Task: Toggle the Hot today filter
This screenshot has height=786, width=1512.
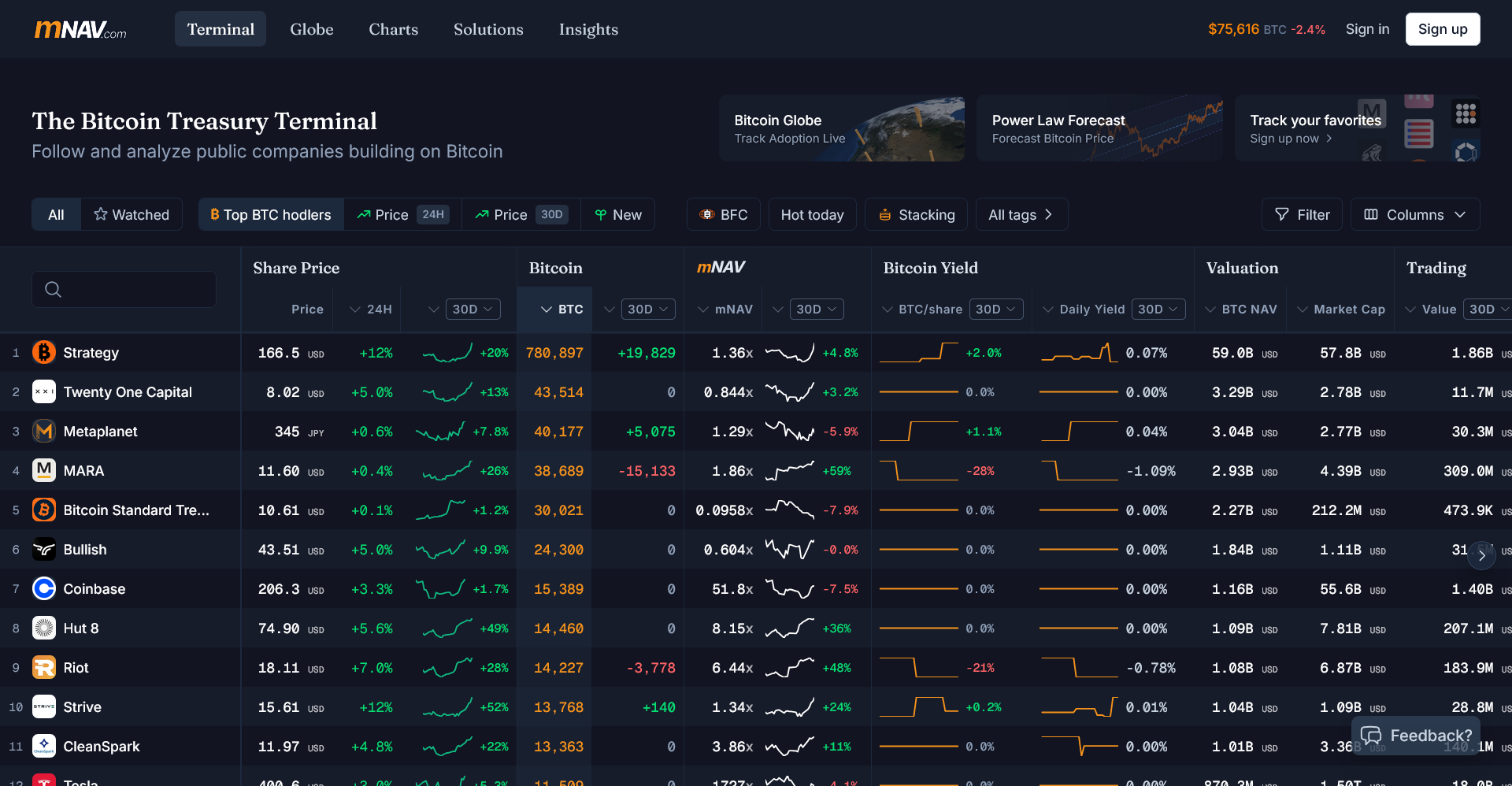Action: tap(812, 214)
